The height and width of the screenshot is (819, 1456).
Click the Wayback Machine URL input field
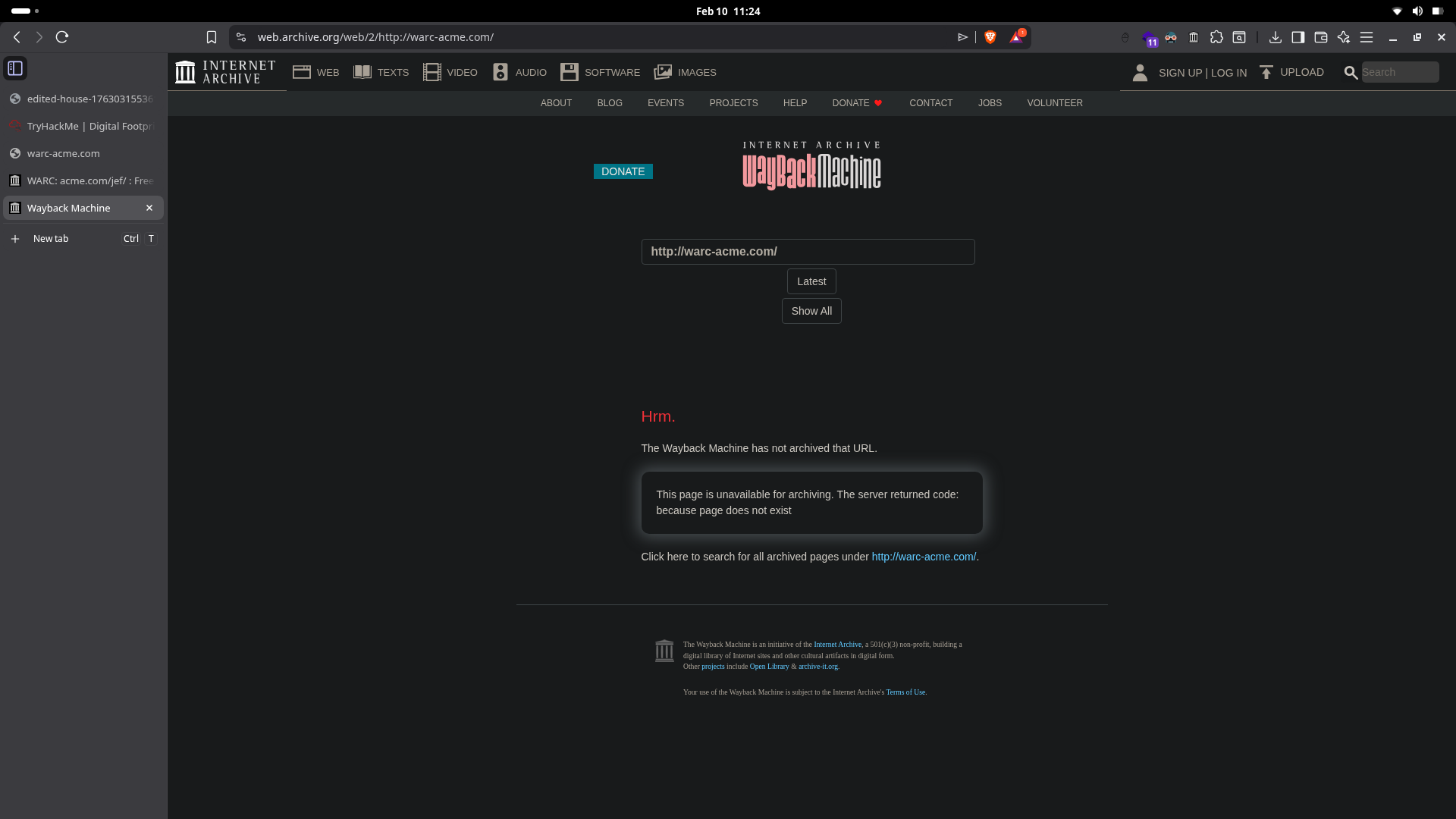tap(808, 252)
